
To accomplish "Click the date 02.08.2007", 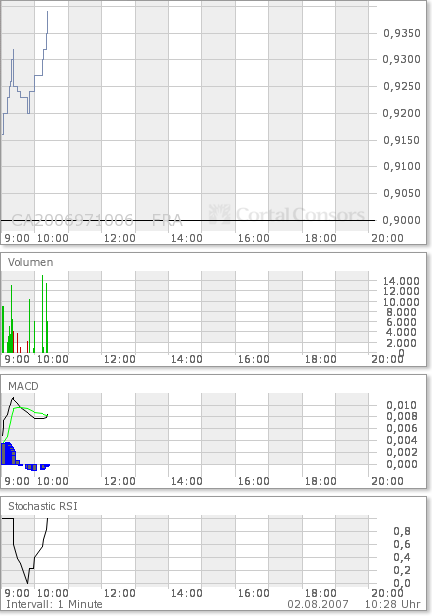I will coord(318,604).
